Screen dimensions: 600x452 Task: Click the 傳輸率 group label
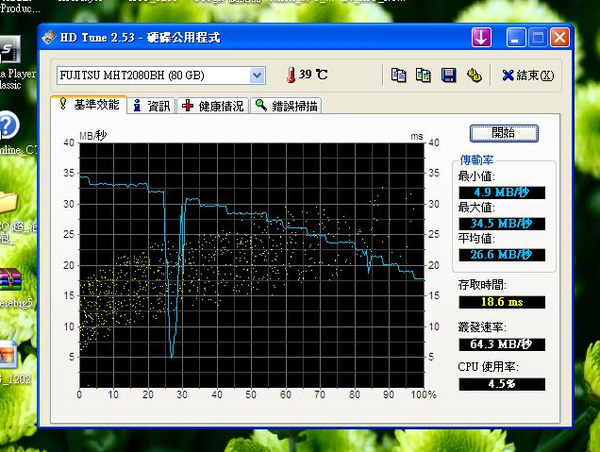click(x=476, y=160)
